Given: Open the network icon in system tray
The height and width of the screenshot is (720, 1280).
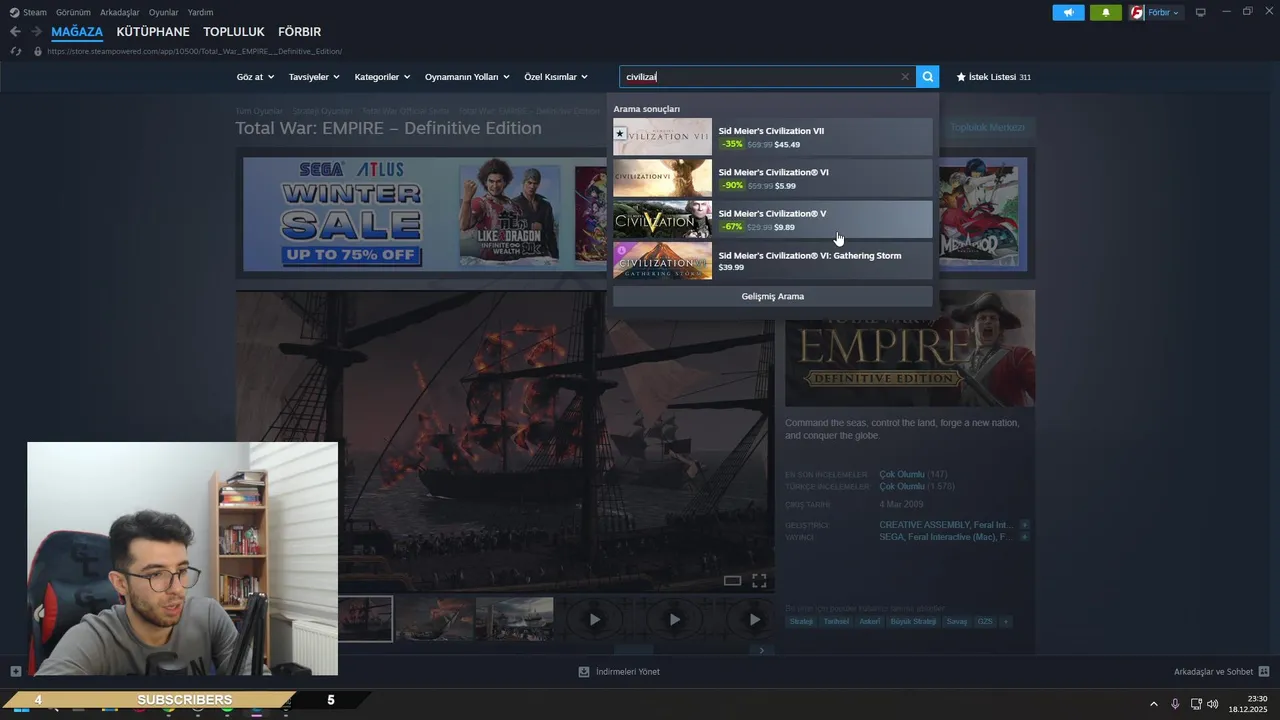Looking at the screenshot, I should [1196, 704].
